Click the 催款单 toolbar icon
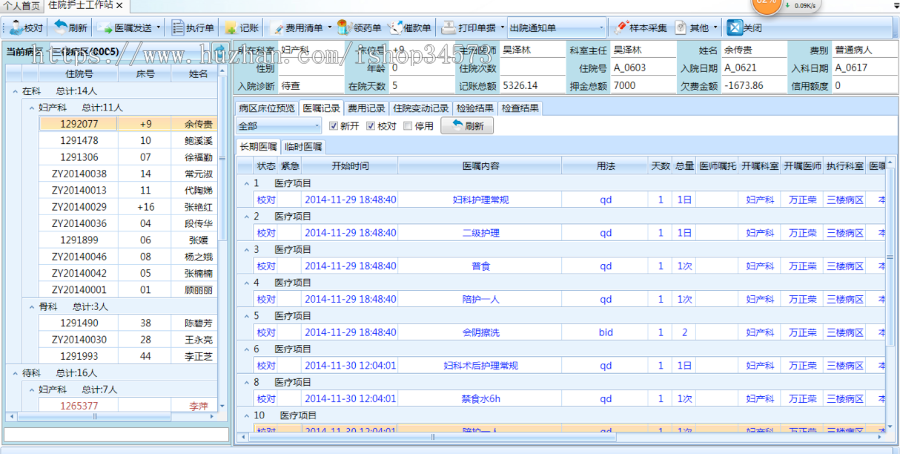The width and height of the screenshot is (900, 454). [x=396, y=28]
